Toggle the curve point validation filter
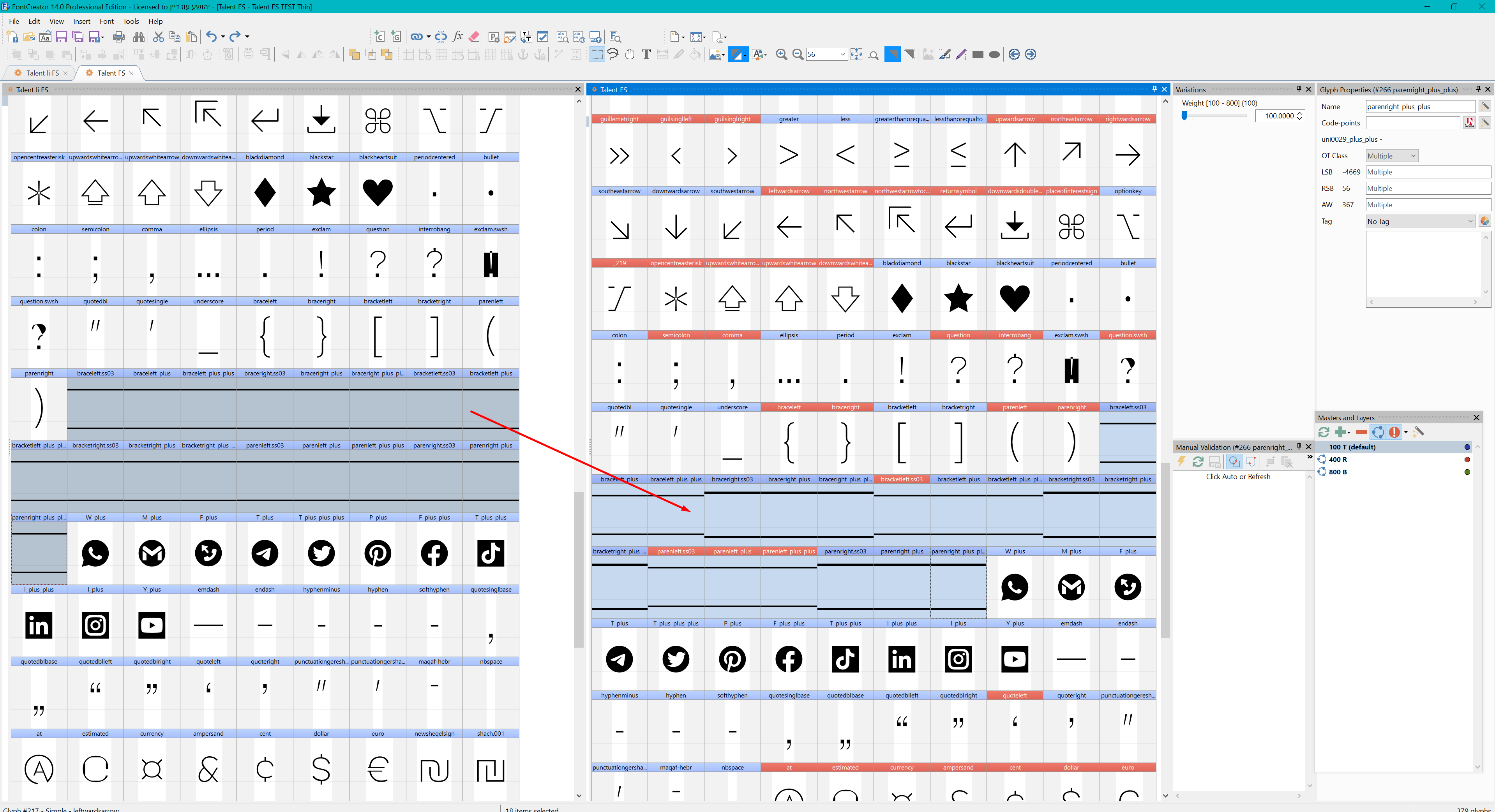 click(x=1251, y=461)
